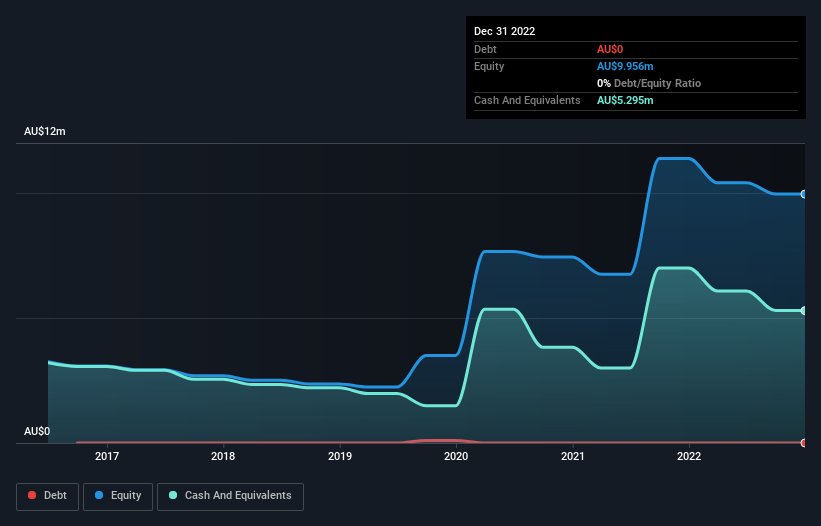
Task: Click the red AU$0 debt value
Action: tap(610, 49)
